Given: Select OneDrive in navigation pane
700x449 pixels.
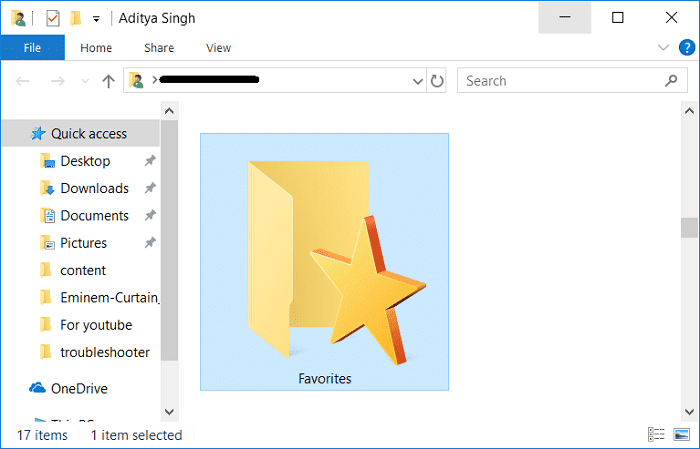Looking at the screenshot, I should pyautogui.click(x=79, y=389).
